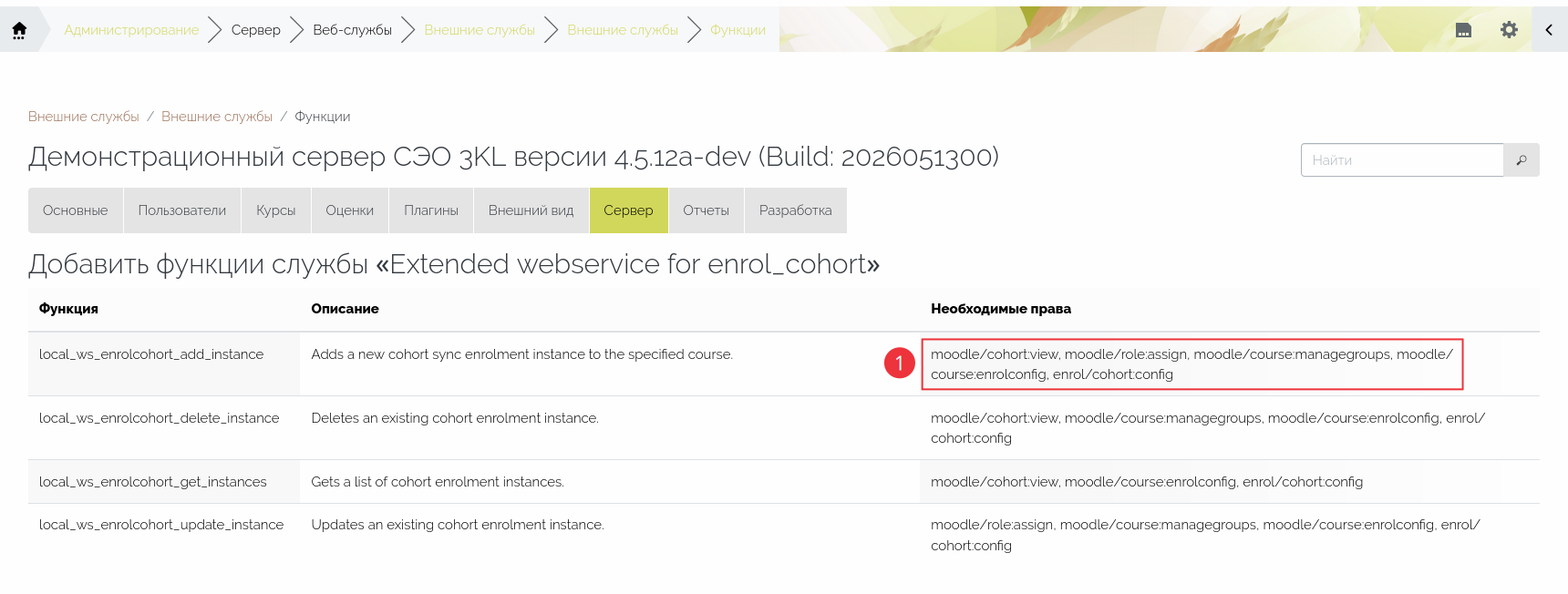Click Функции at the end of the top breadcrumb
The image size is (1568, 594).
click(738, 30)
